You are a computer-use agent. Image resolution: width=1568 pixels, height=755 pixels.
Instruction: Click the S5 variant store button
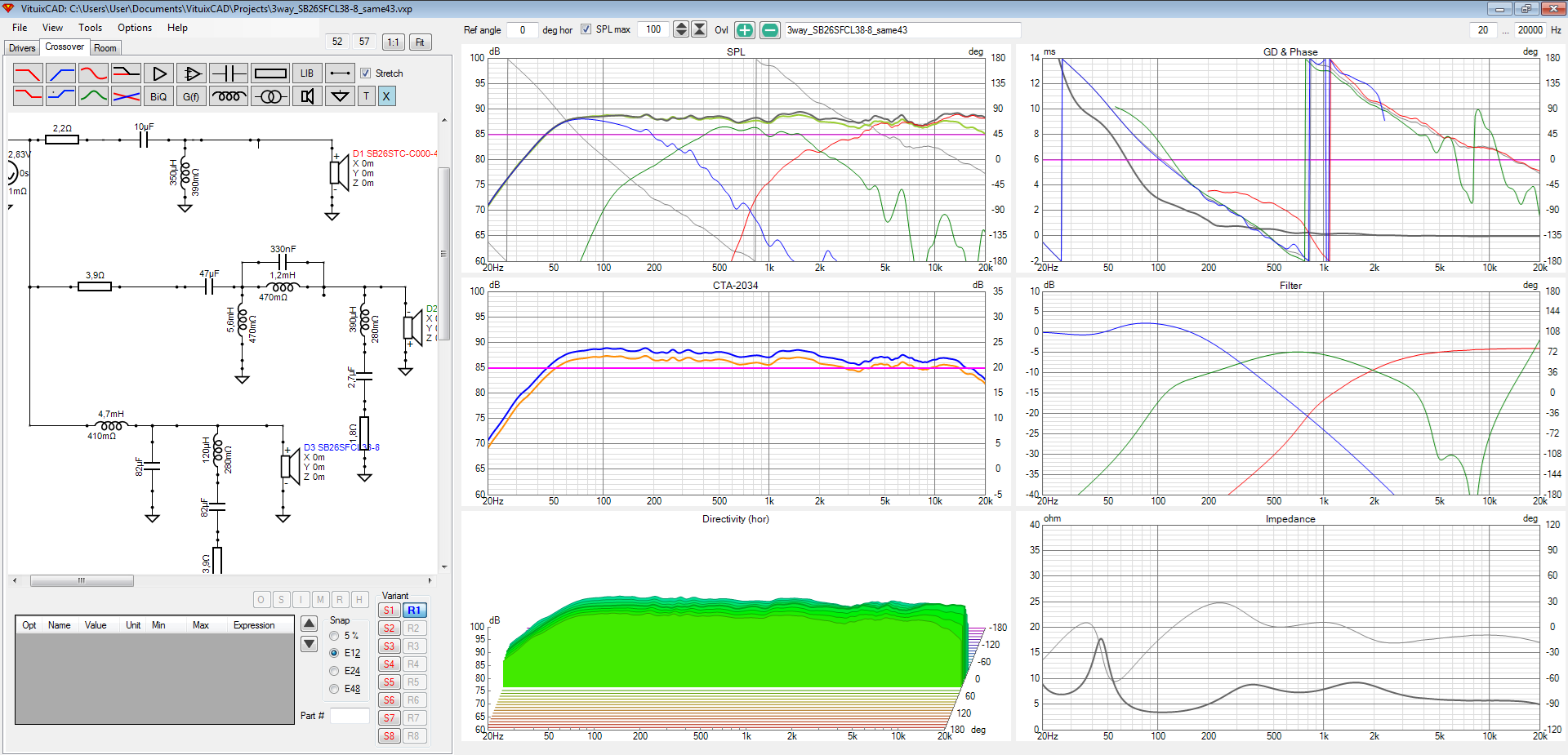tap(390, 682)
